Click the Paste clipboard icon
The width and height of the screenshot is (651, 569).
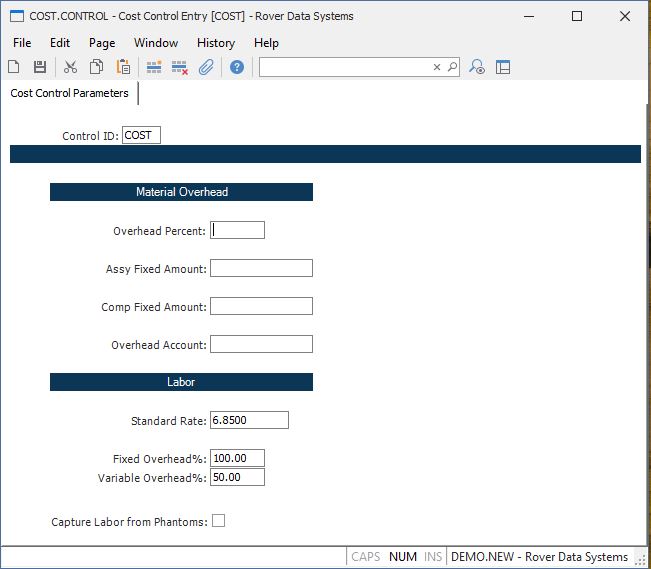(x=123, y=67)
